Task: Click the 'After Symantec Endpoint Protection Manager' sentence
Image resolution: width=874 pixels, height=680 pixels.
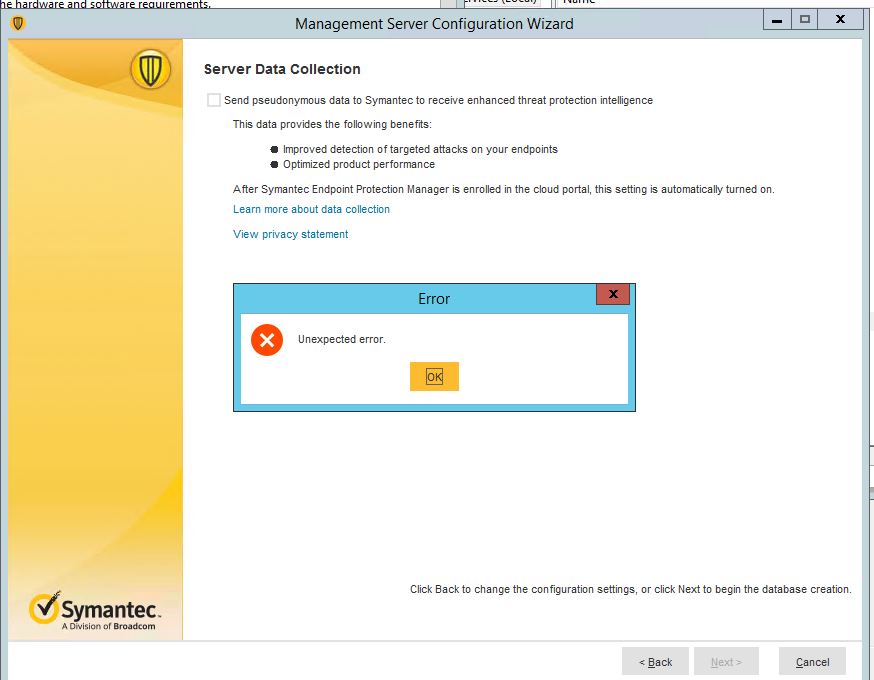Action: click(x=503, y=190)
